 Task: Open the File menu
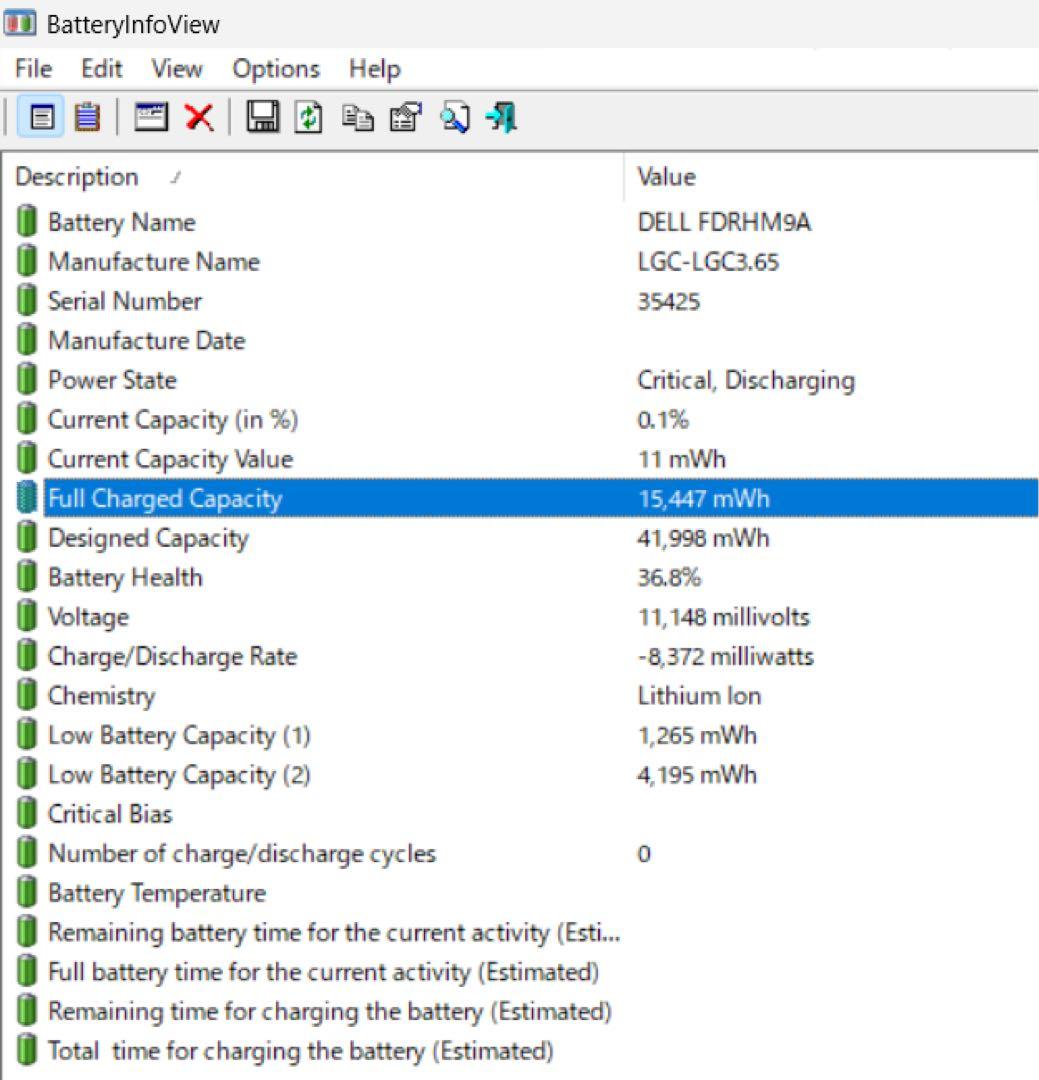tap(33, 69)
